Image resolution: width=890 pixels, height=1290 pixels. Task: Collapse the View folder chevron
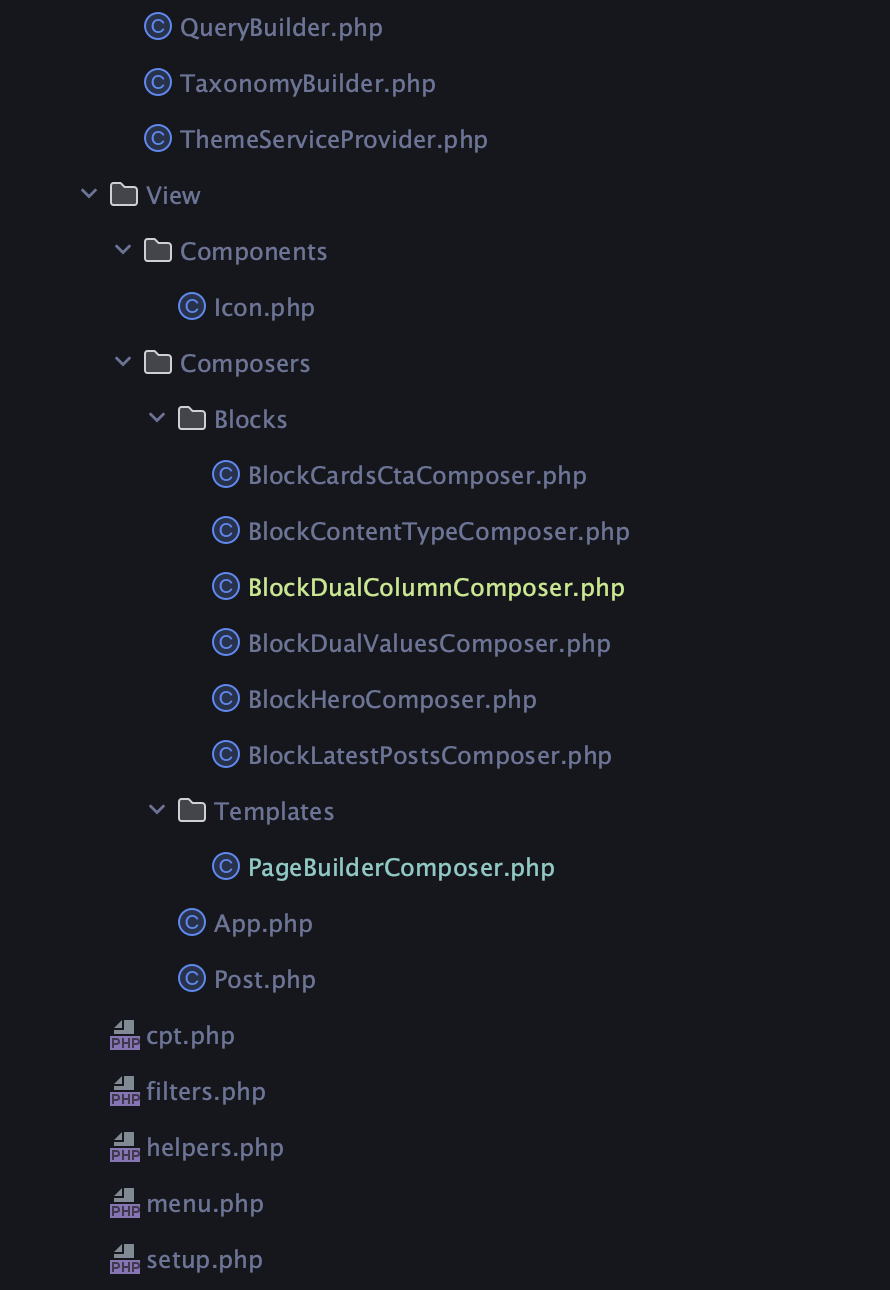click(89, 194)
